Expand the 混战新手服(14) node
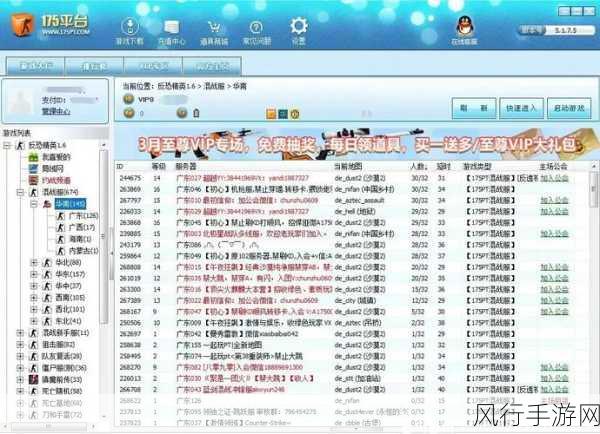Image resolution: width=600 pixels, height=434 pixels. point(20,333)
